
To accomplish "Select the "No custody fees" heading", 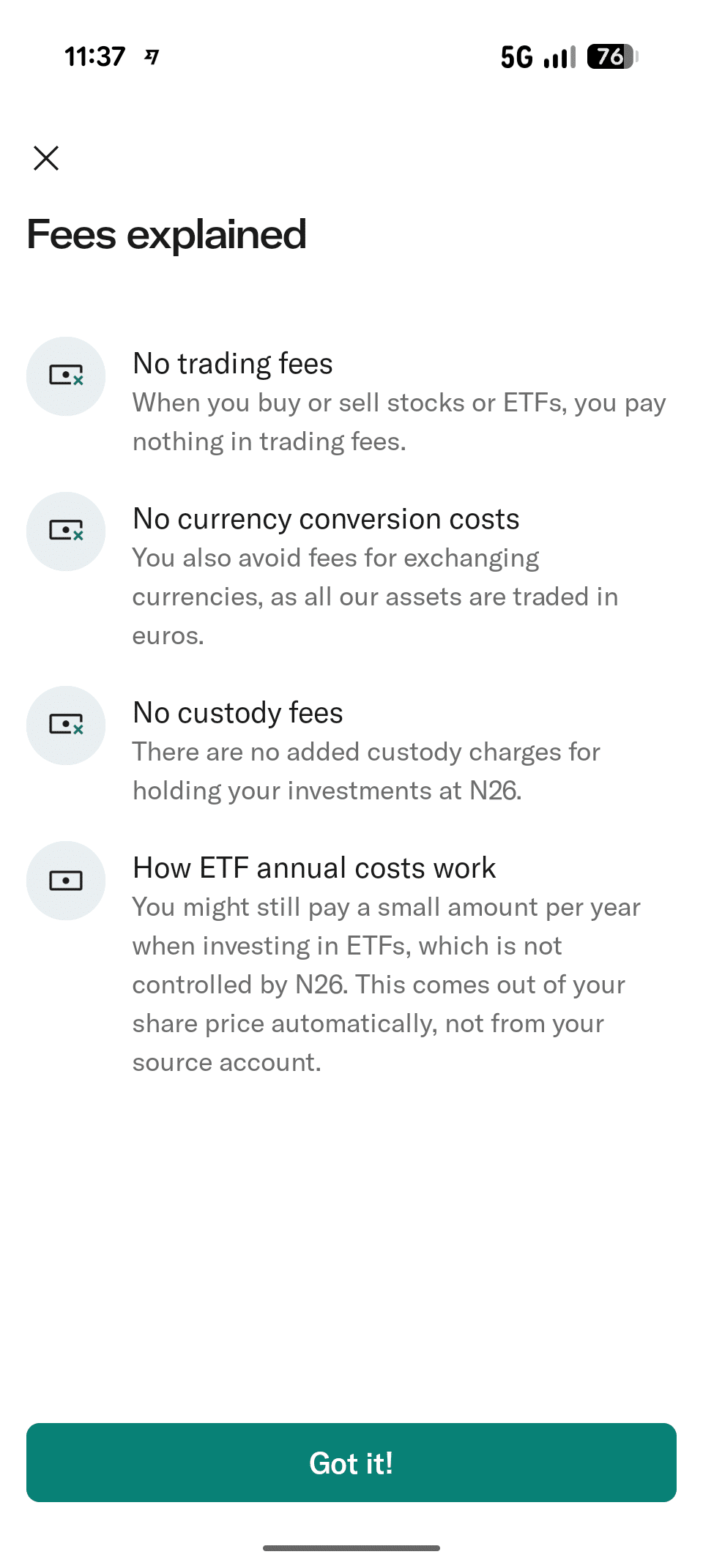I will 238,713.
